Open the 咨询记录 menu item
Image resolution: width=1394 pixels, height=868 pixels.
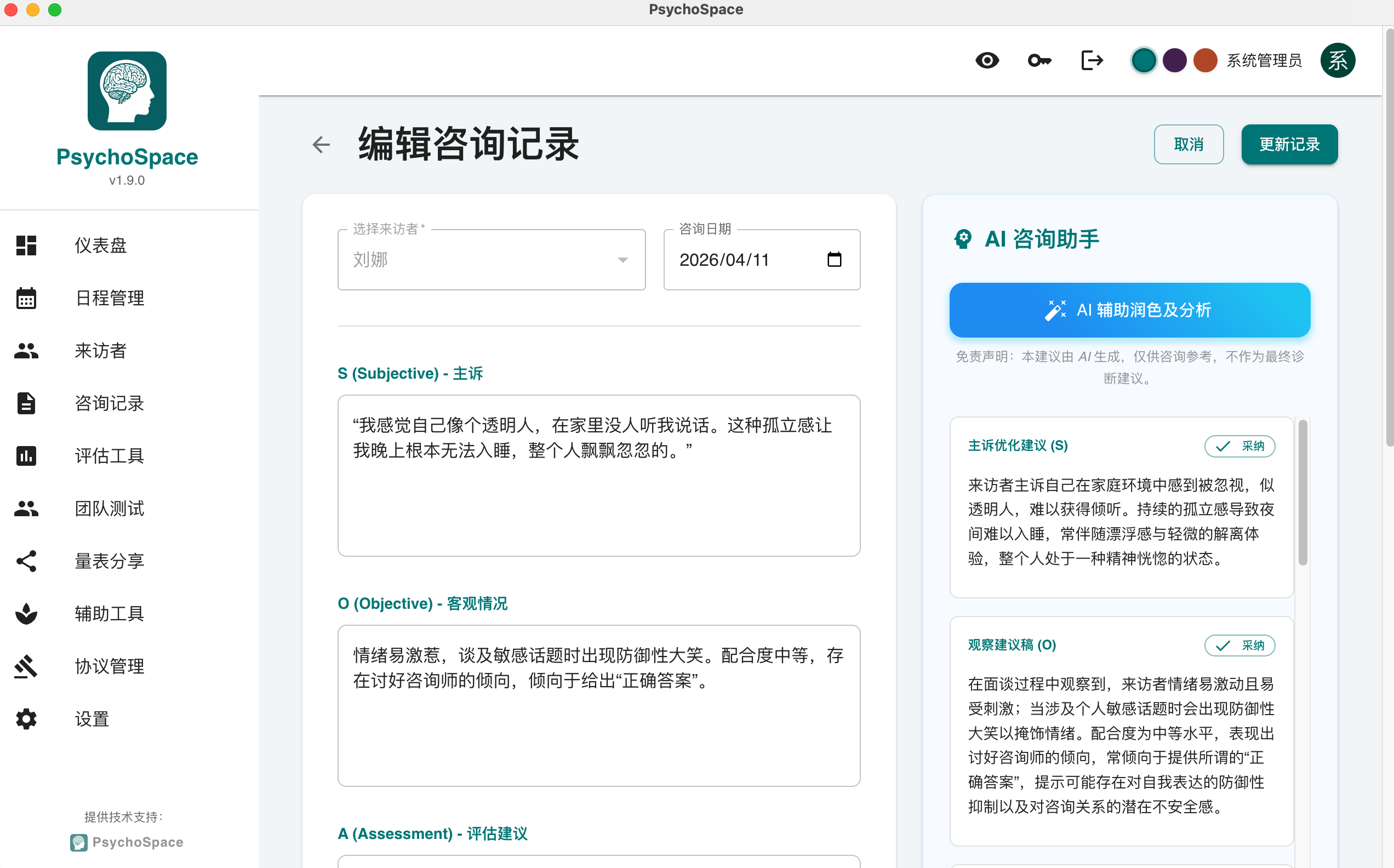tap(109, 403)
